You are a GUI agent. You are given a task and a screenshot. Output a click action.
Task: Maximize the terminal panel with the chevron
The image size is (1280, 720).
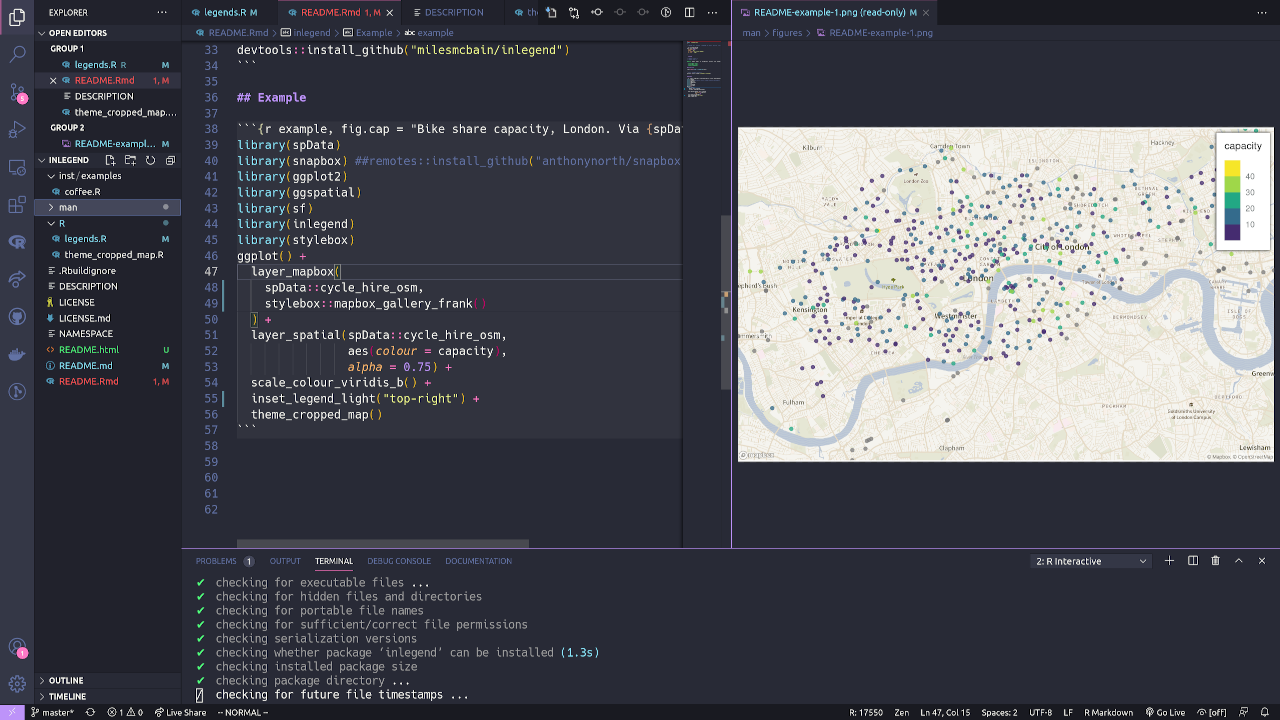coord(1238,561)
